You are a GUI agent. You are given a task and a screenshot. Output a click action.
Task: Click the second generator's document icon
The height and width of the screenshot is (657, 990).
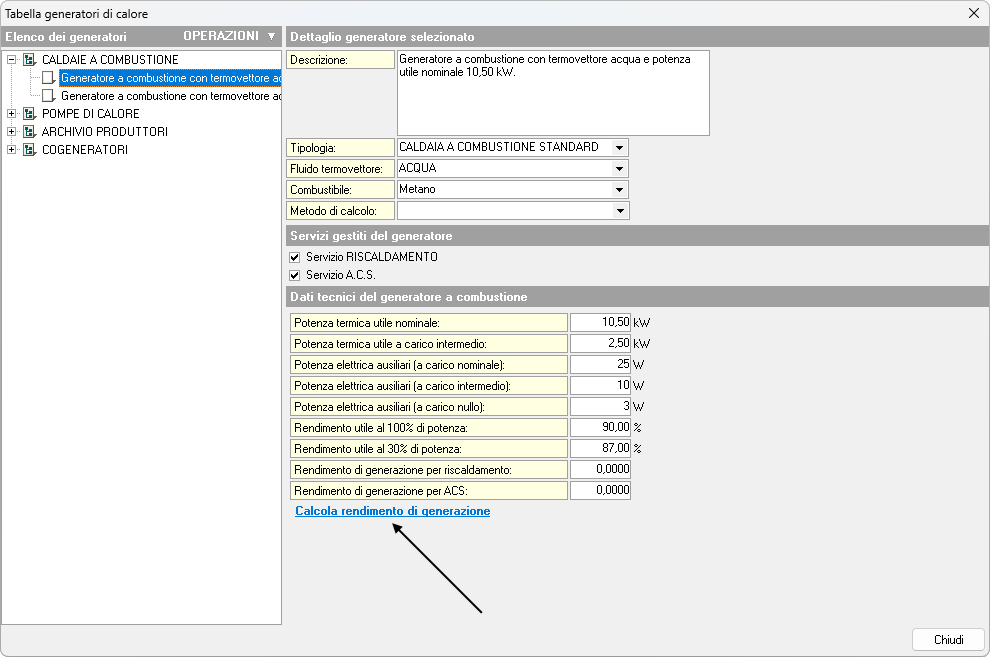point(48,96)
